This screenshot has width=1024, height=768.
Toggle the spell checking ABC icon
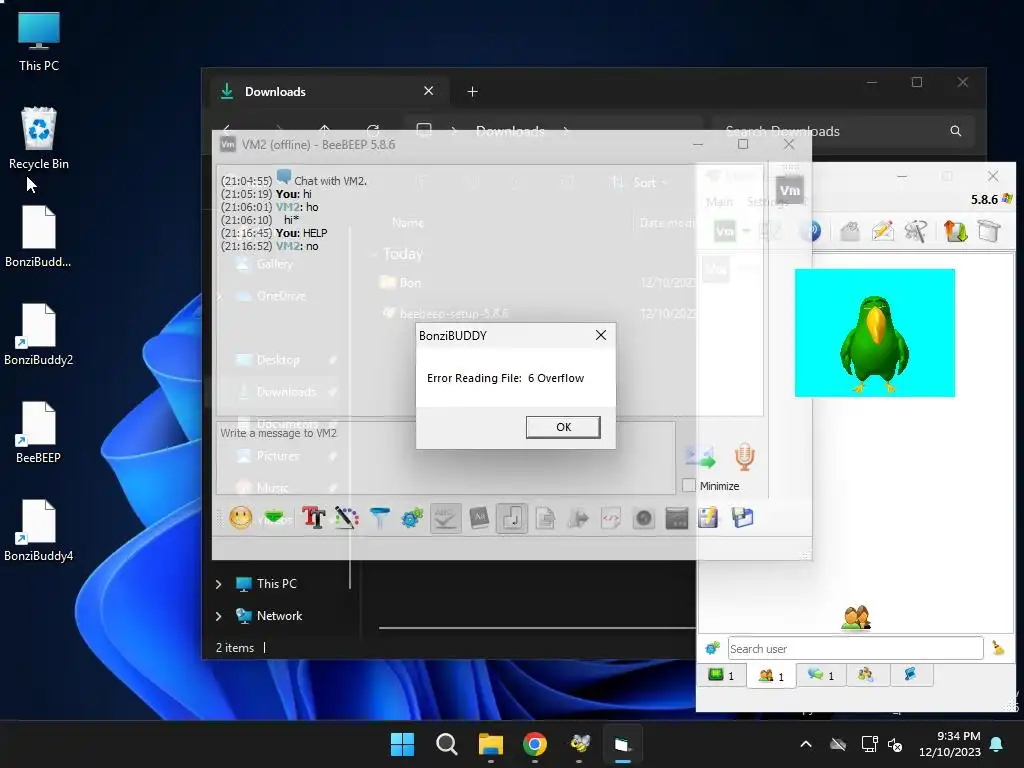(445, 518)
